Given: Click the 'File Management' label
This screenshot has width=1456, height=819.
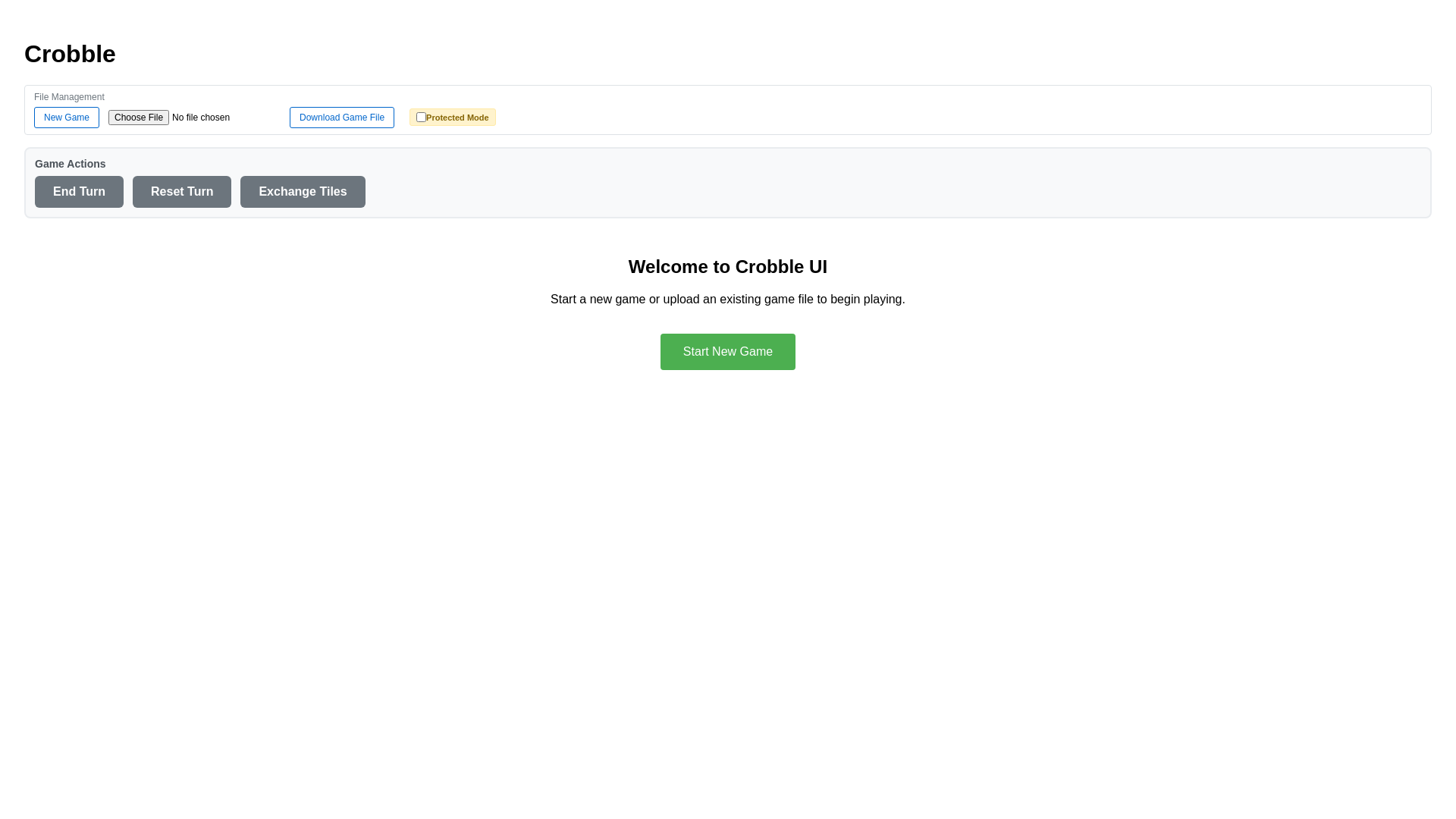Looking at the screenshot, I should tap(69, 97).
